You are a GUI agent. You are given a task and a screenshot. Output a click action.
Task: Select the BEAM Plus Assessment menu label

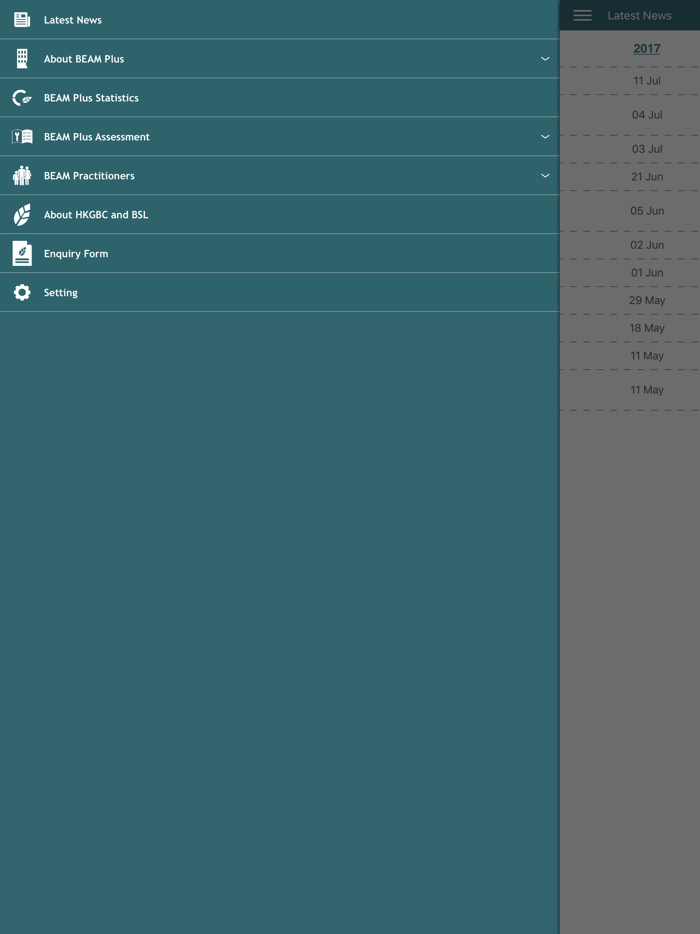coord(97,136)
